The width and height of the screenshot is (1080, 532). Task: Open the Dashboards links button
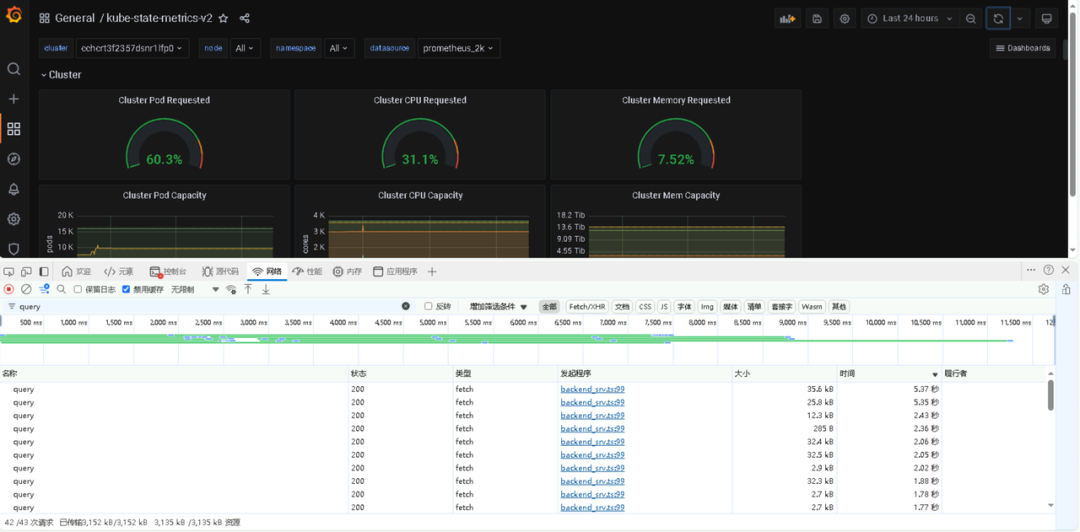tap(1023, 48)
